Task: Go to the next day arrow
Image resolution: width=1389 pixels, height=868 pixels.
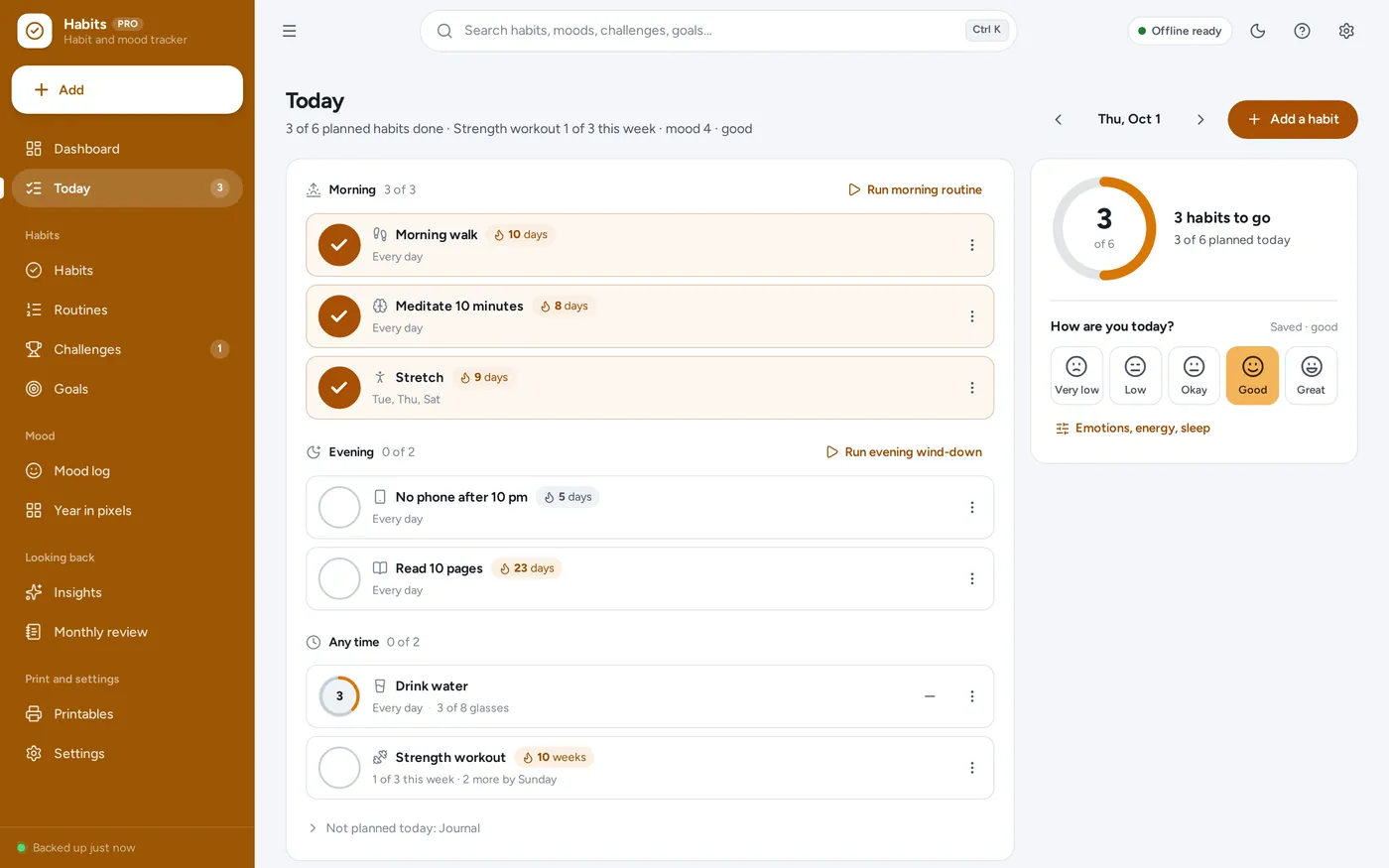Action: tap(1200, 119)
